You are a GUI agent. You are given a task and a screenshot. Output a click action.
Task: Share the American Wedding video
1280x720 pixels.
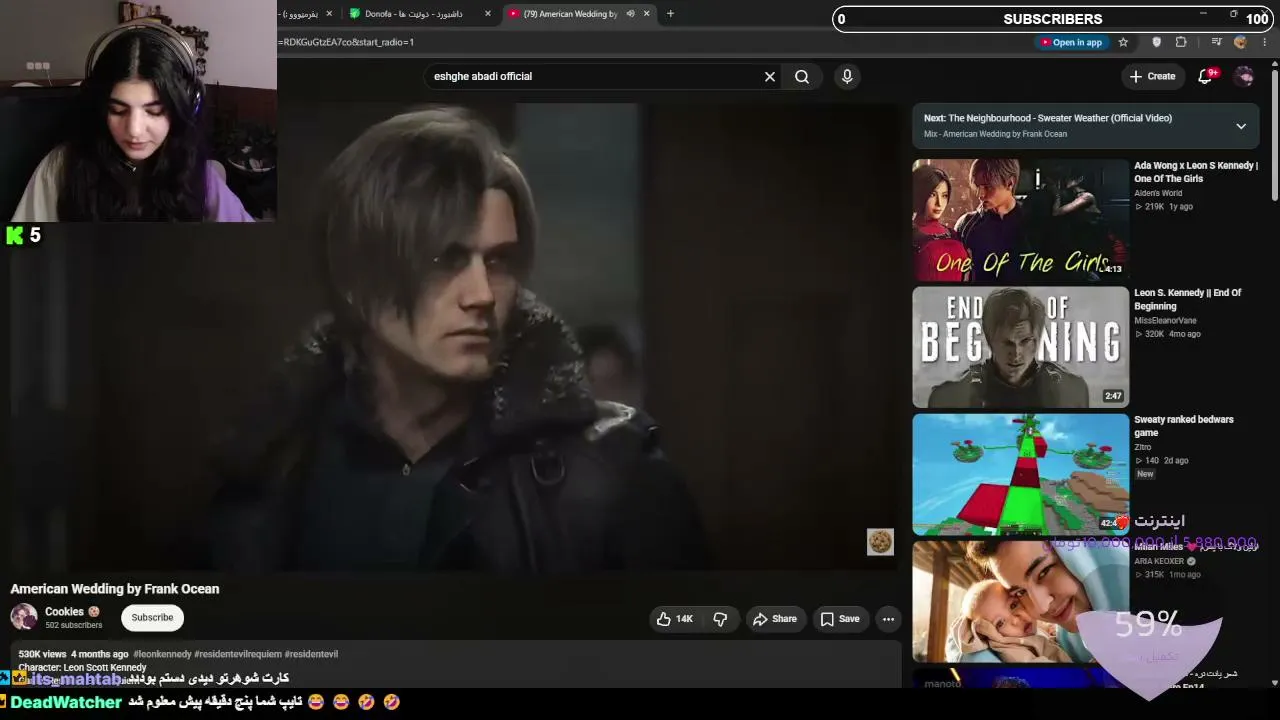775,619
